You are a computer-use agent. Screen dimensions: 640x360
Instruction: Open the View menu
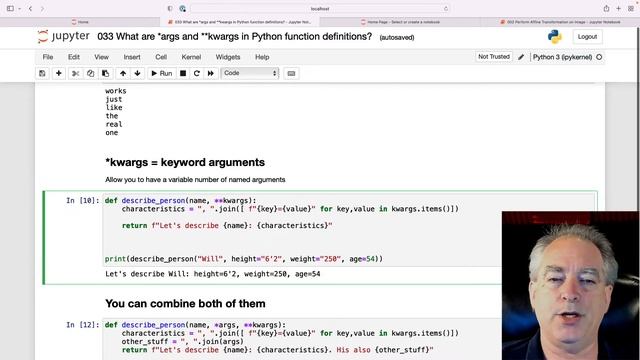click(101, 57)
